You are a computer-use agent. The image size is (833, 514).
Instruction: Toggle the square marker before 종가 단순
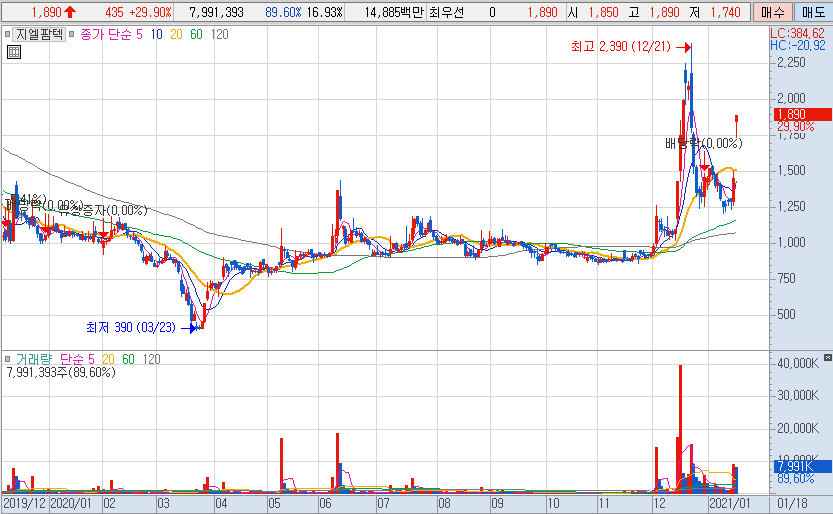[x=71, y=35]
